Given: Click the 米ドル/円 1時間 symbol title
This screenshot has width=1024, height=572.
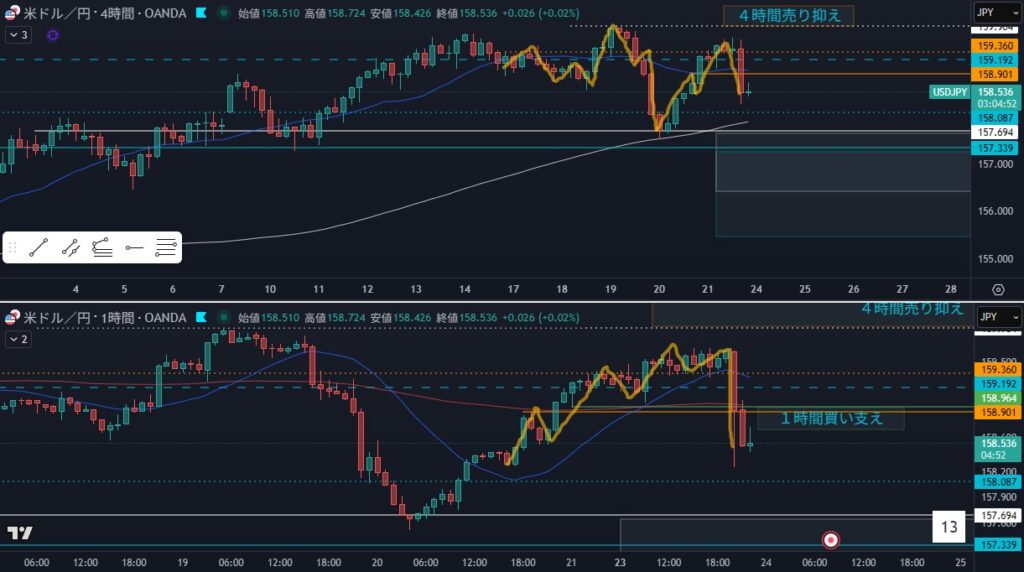Looking at the screenshot, I should click(100, 318).
